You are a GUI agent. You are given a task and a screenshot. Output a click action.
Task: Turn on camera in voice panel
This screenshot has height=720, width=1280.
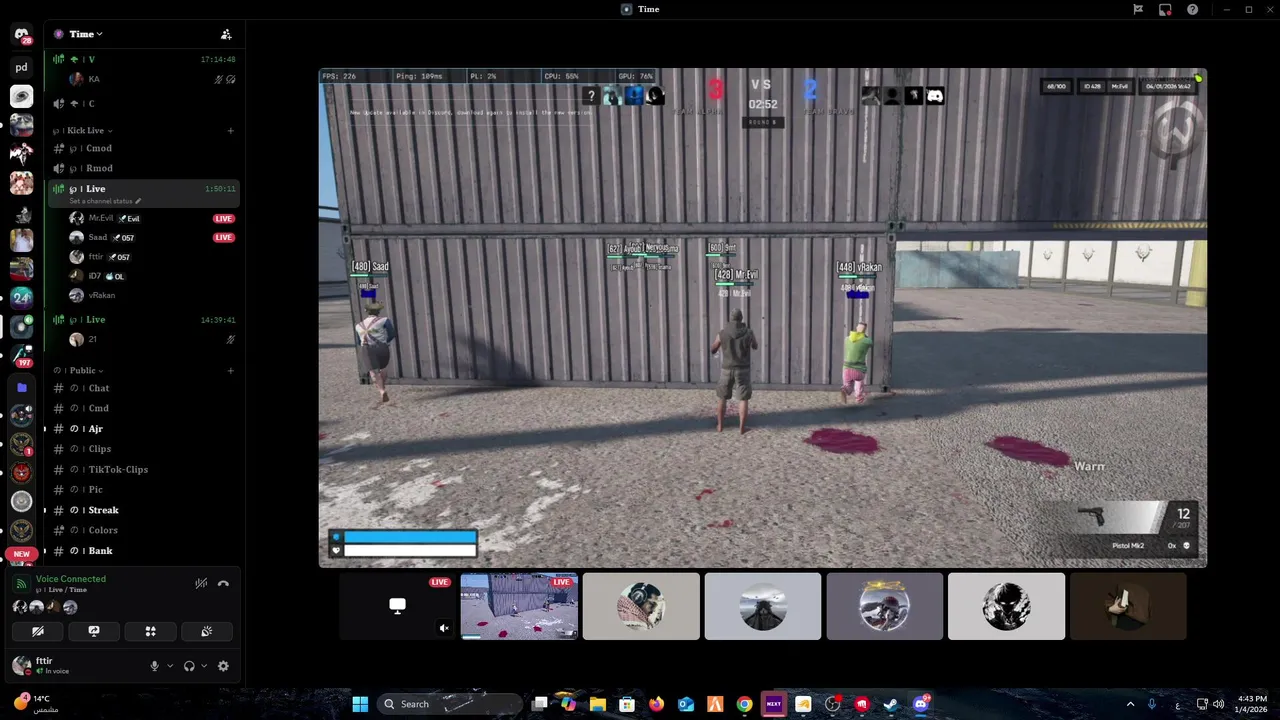pos(38,631)
